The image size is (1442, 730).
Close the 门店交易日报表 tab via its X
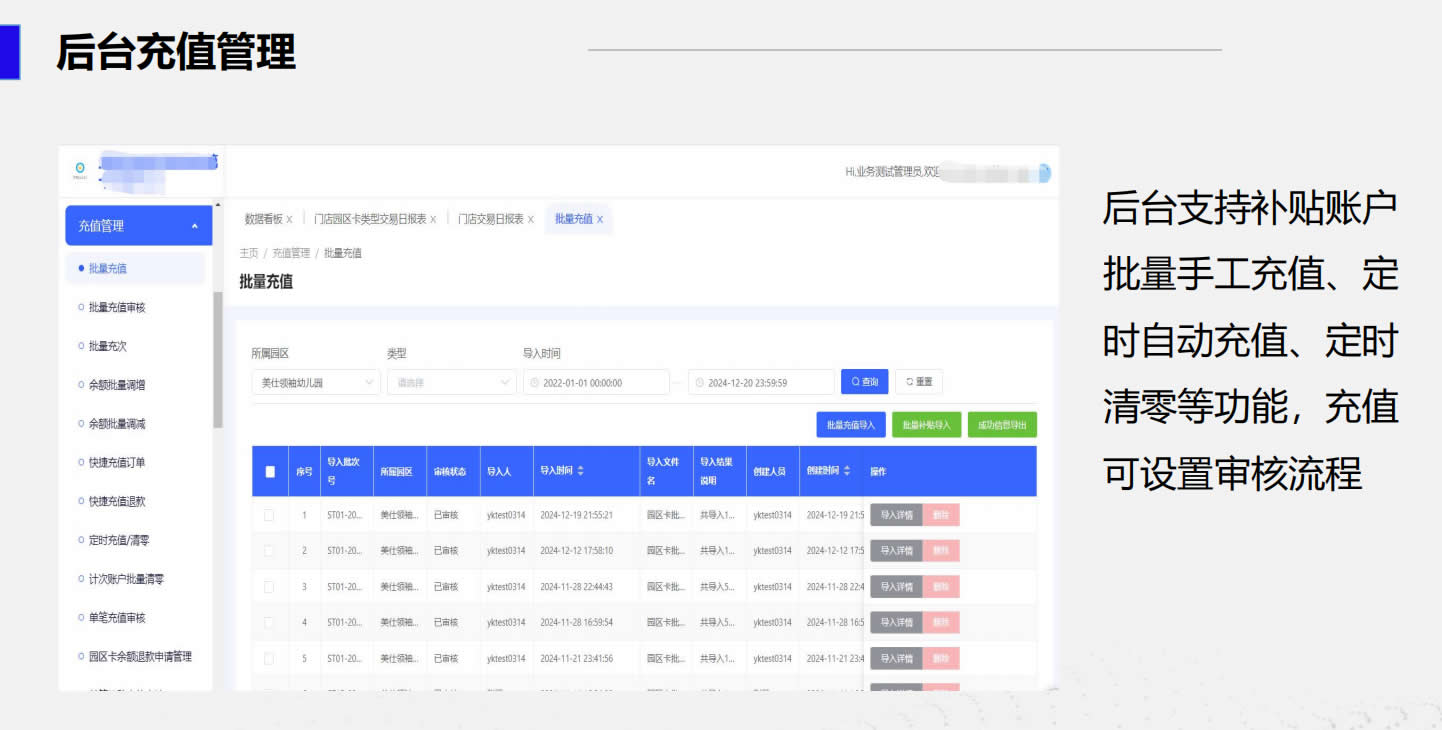531,219
